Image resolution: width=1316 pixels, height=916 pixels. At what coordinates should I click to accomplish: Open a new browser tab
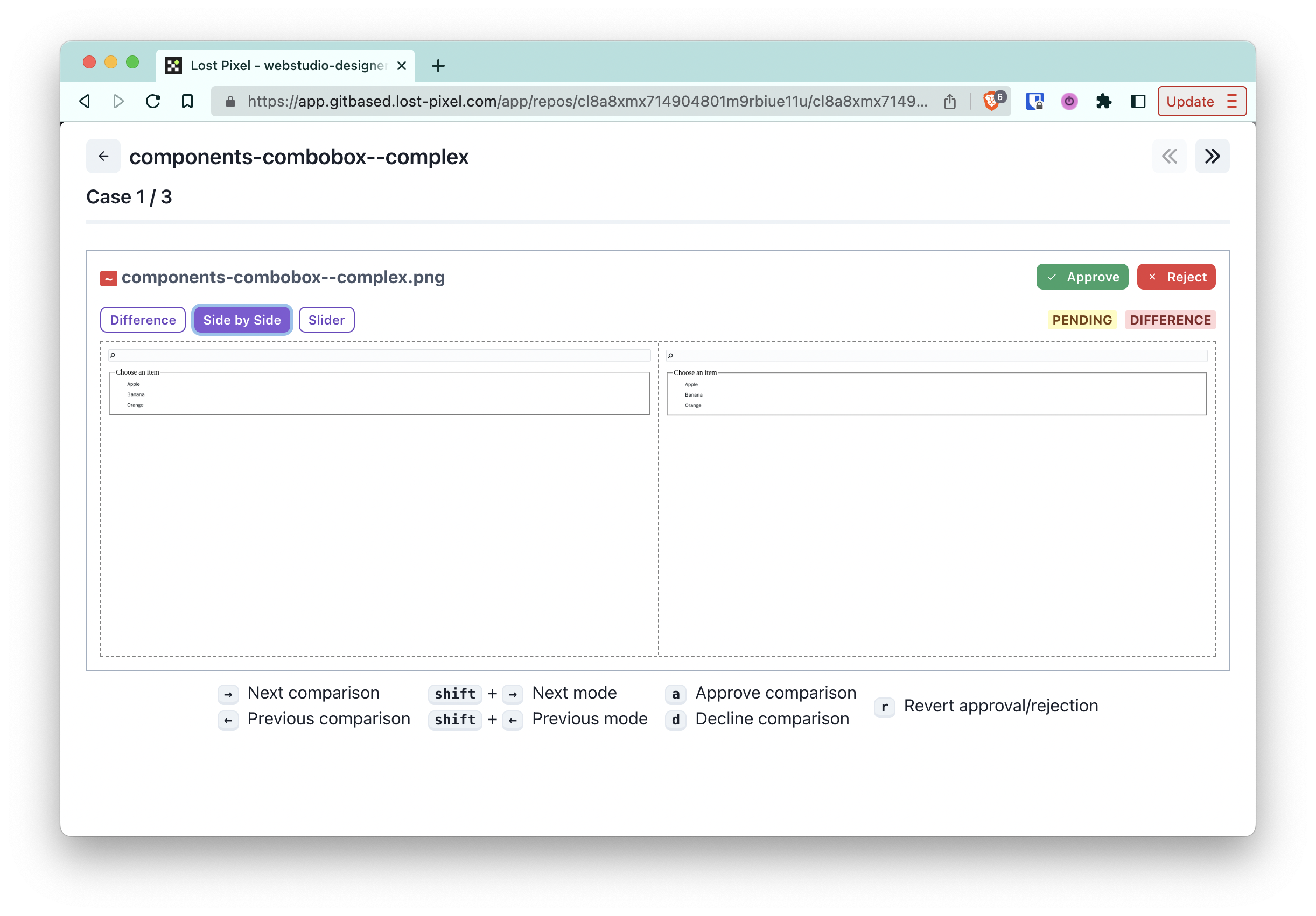438,66
